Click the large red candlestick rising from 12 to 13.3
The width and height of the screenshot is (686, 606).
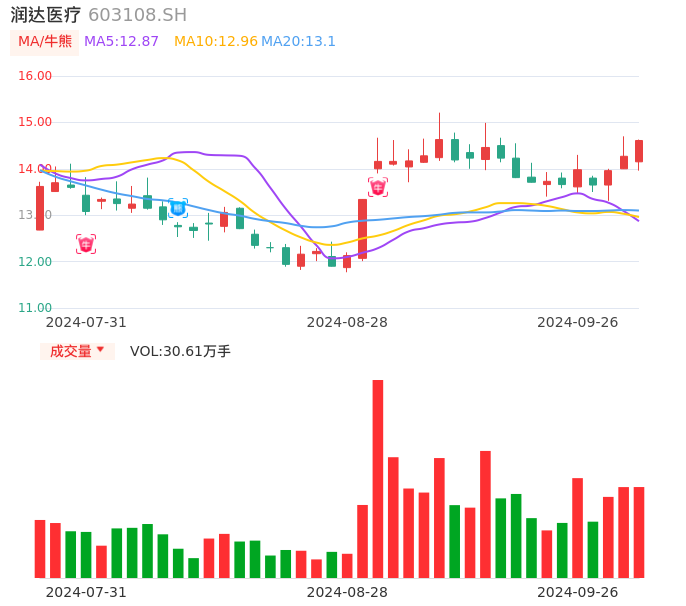(362, 229)
